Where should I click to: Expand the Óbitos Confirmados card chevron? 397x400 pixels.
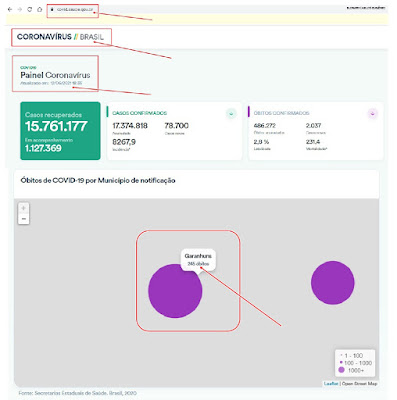[373, 114]
